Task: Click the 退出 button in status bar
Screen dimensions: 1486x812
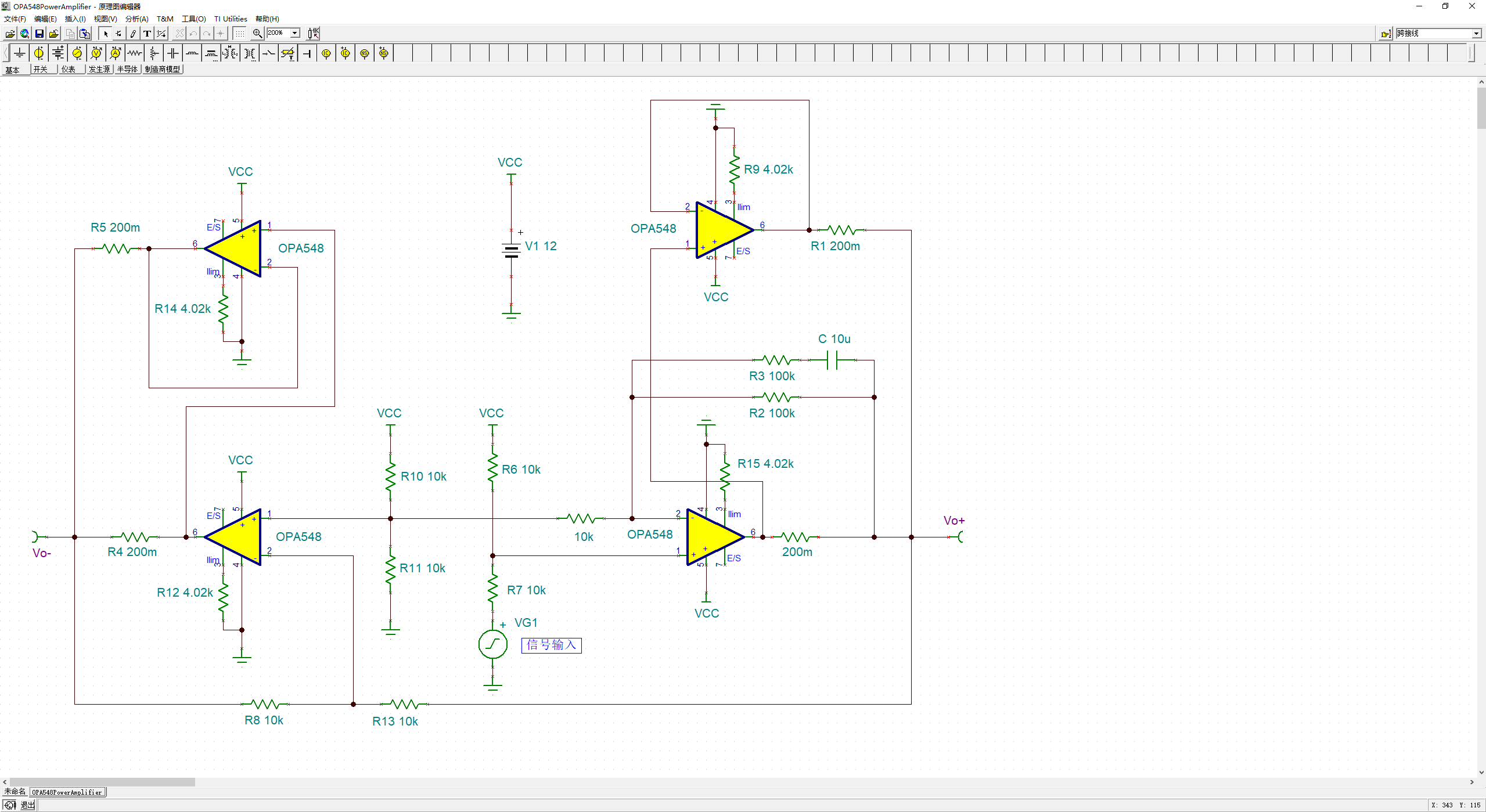Action: click(x=27, y=805)
